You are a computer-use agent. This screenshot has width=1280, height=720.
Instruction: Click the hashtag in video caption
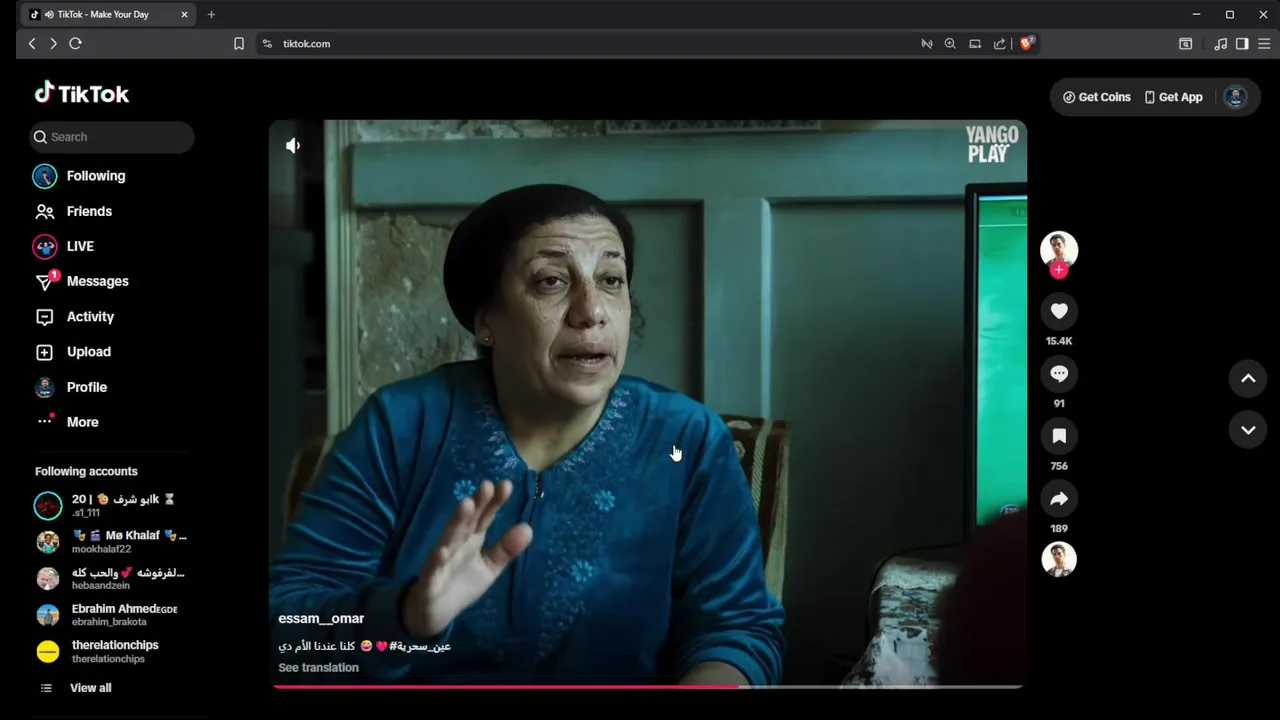coord(420,646)
